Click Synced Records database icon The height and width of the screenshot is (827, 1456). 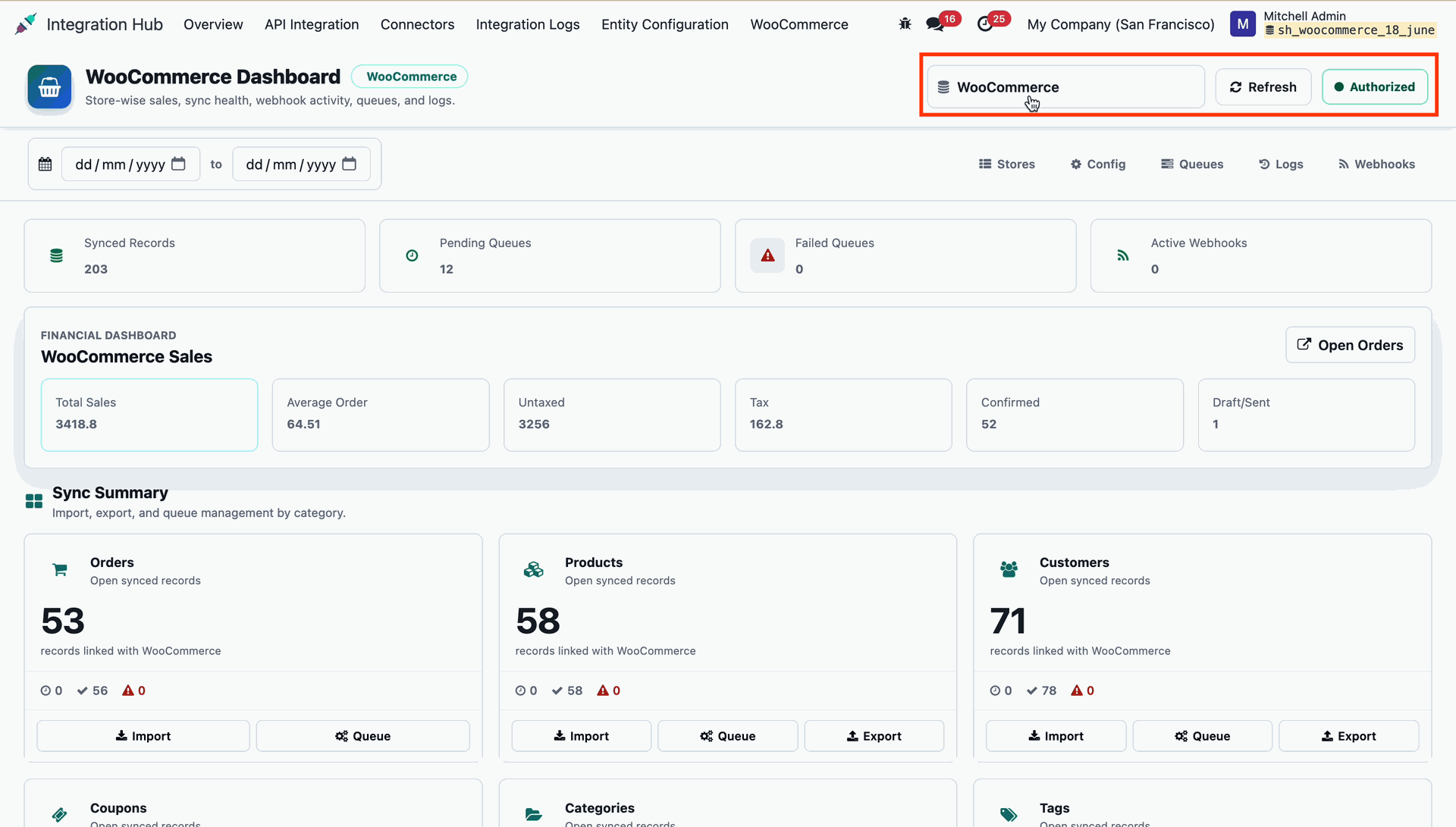(56, 255)
